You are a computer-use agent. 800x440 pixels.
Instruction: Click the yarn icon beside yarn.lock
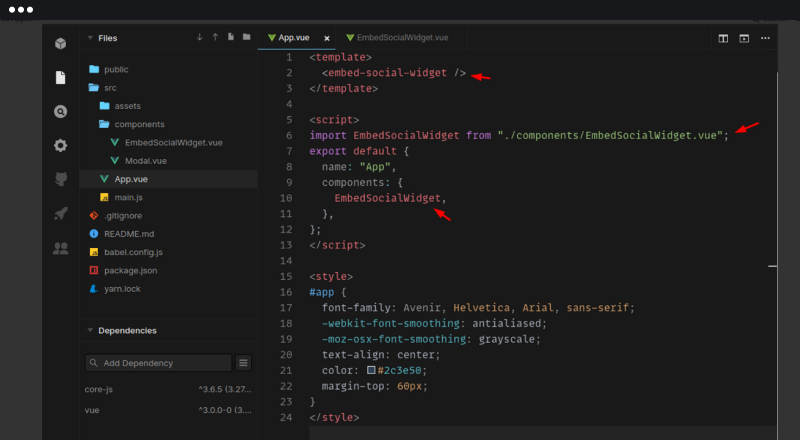[94, 288]
